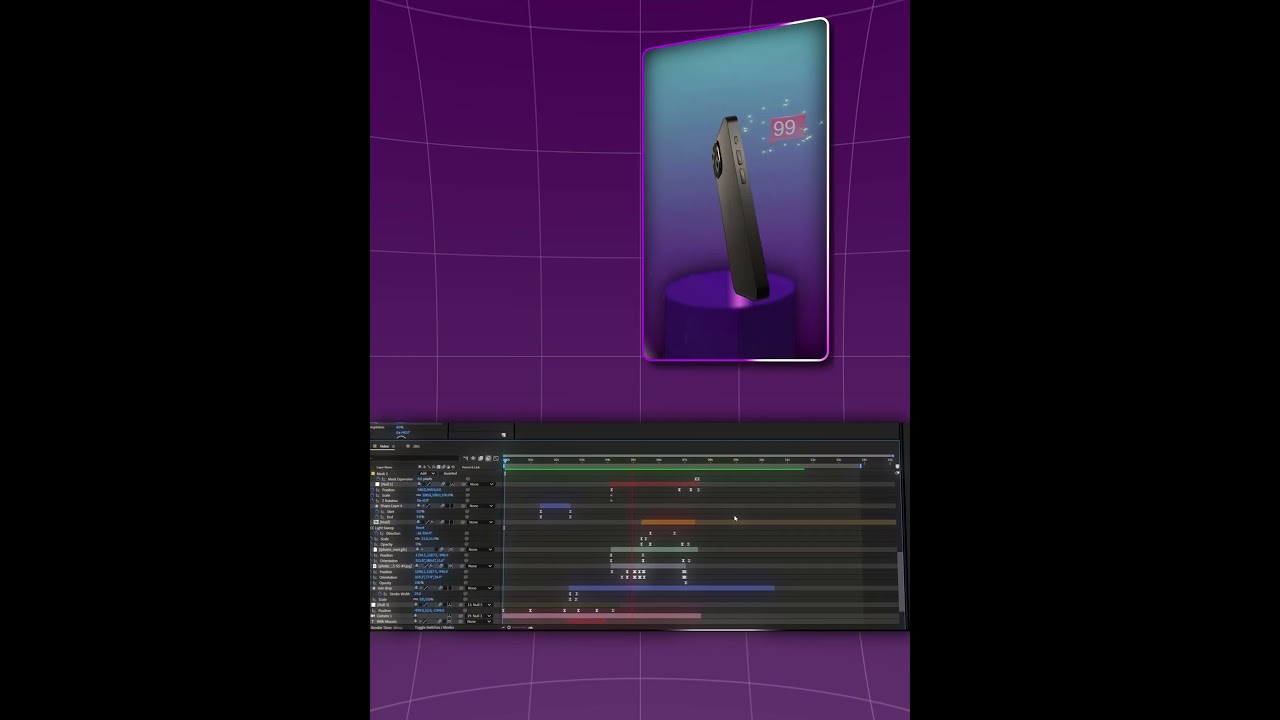Tick the Inverted checkbox for Mask 1
The height and width of the screenshot is (720, 1280).
[441, 473]
